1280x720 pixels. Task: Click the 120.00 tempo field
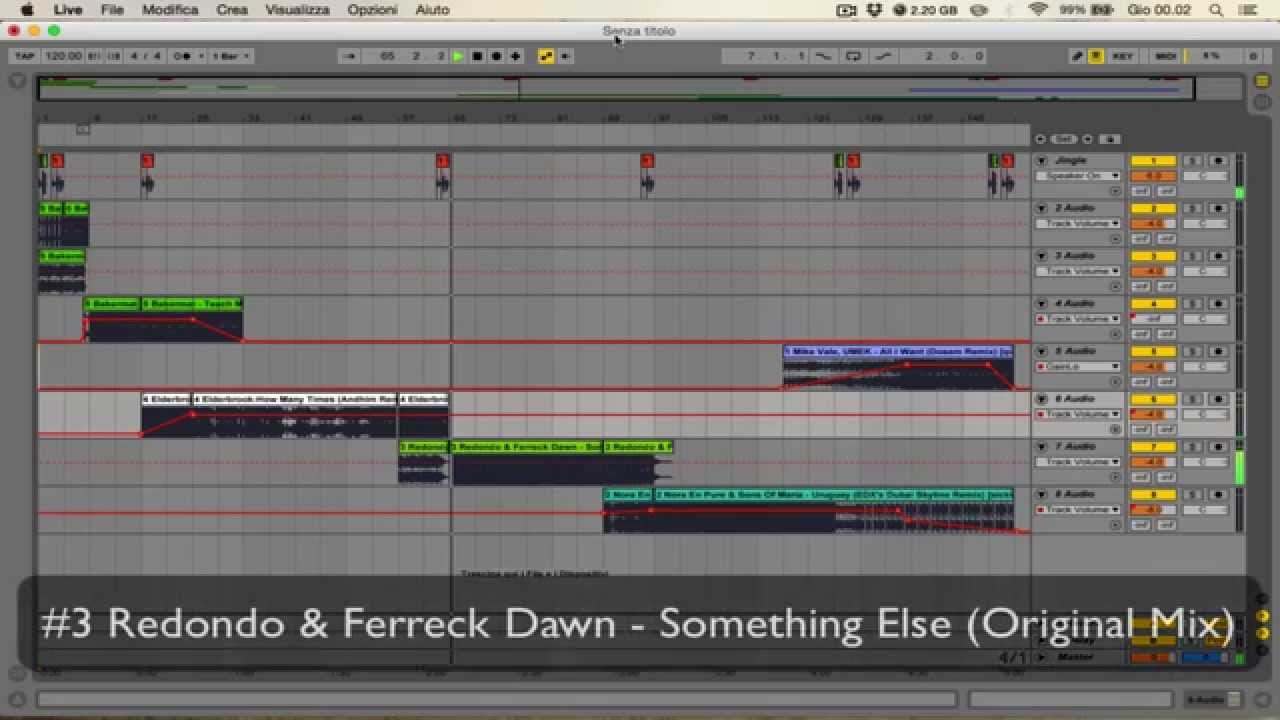[x=63, y=56]
